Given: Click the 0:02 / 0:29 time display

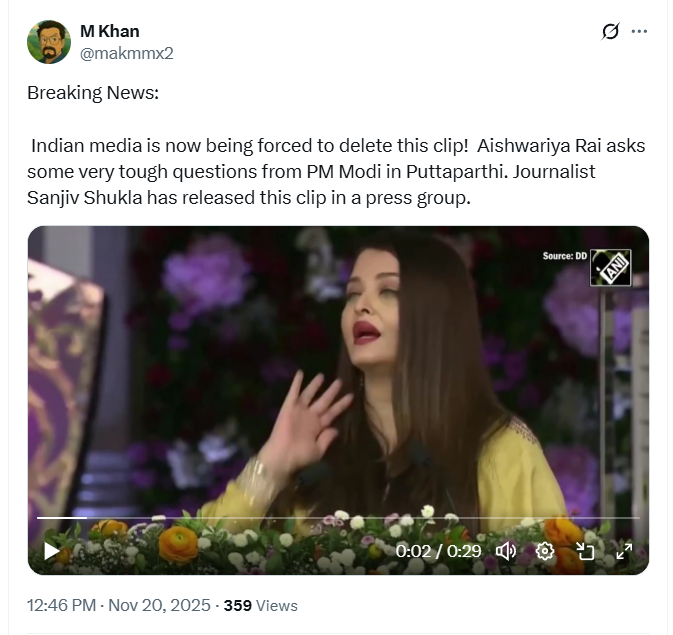Looking at the screenshot, I should [438, 551].
